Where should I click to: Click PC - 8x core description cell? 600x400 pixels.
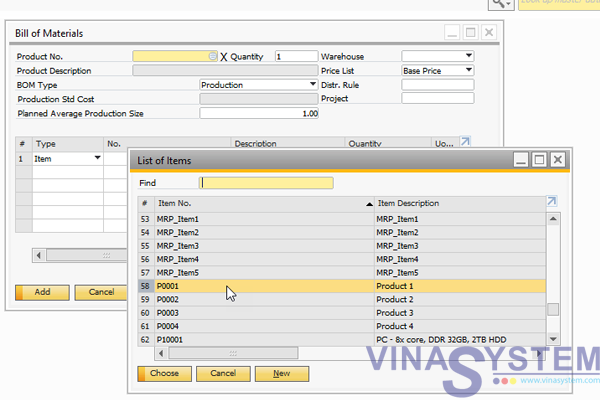pyautogui.click(x=460, y=340)
